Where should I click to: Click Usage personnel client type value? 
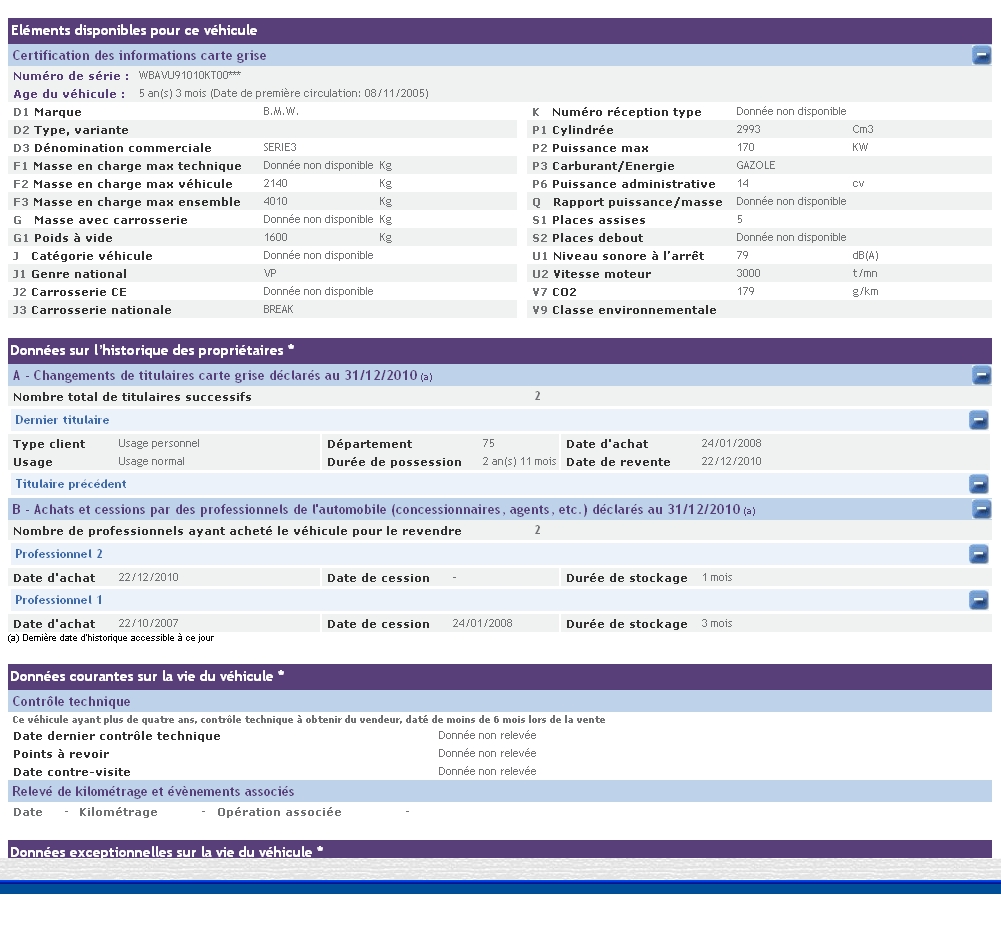(159, 443)
